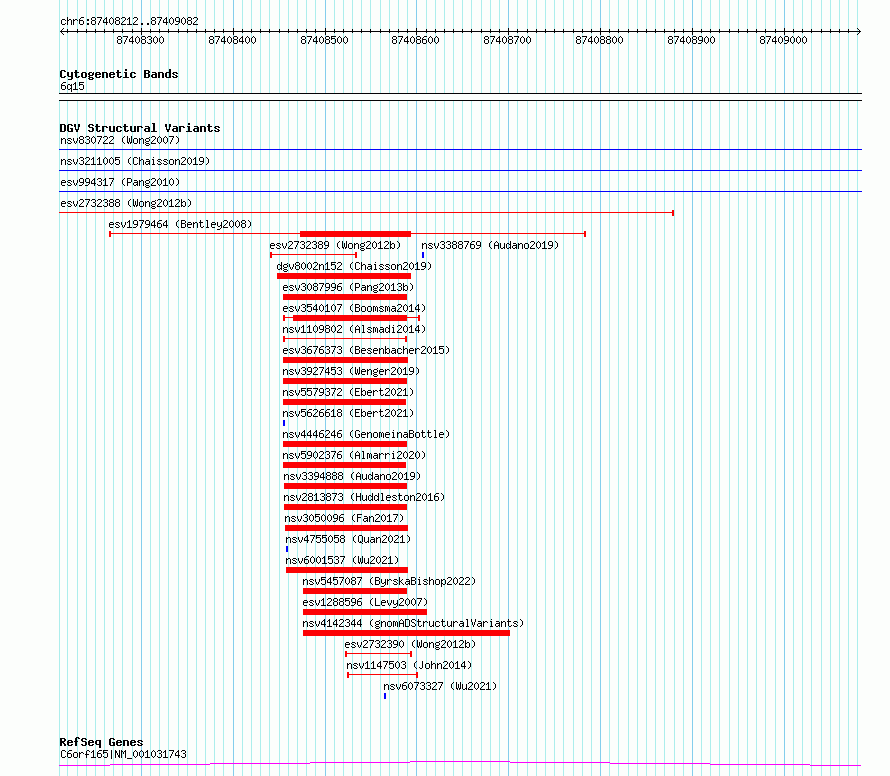890x776 pixels.
Task: Click esv1979464 (Bentley2008) label
Action: 180,224
